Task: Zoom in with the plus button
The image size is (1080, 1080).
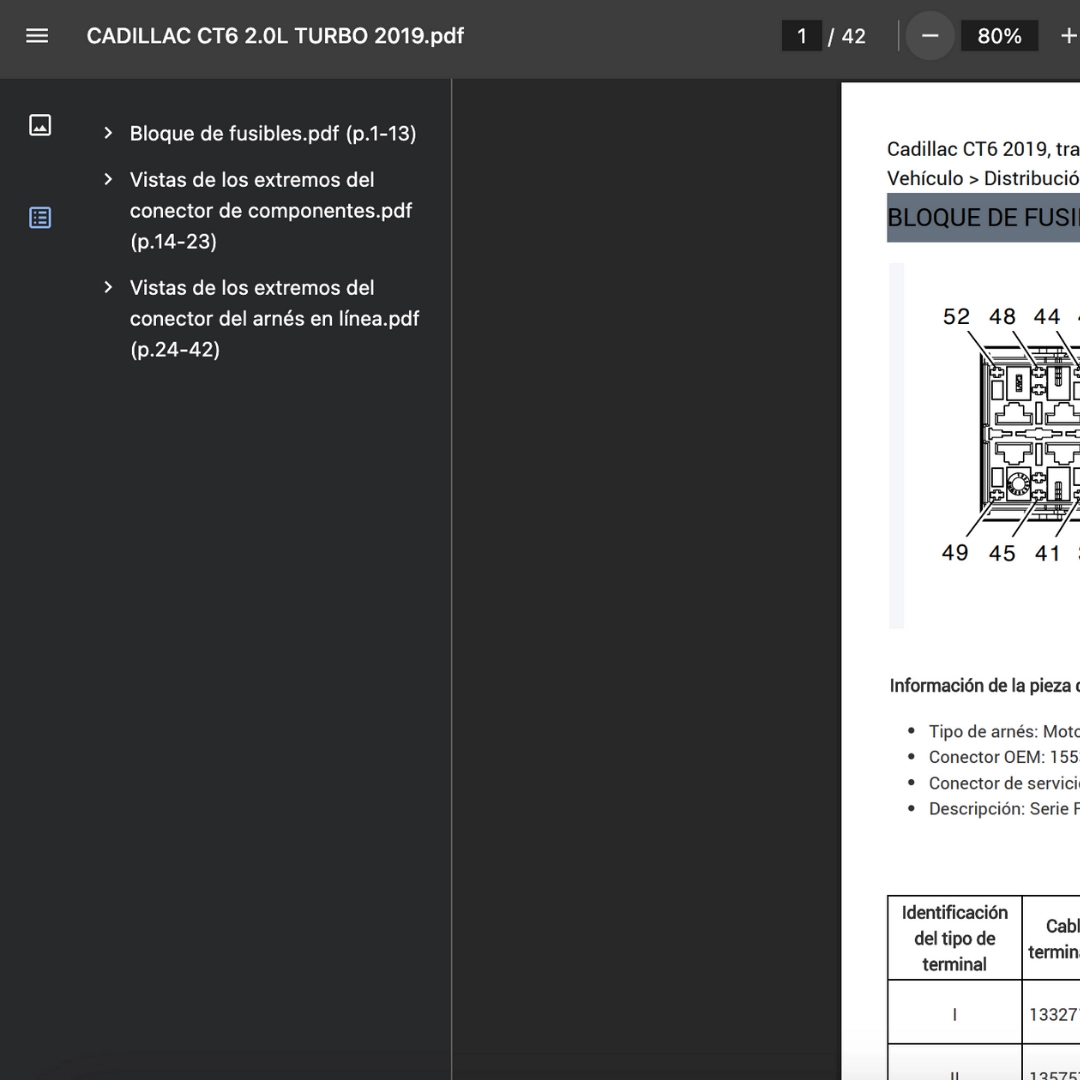Action: coord(1068,36)
